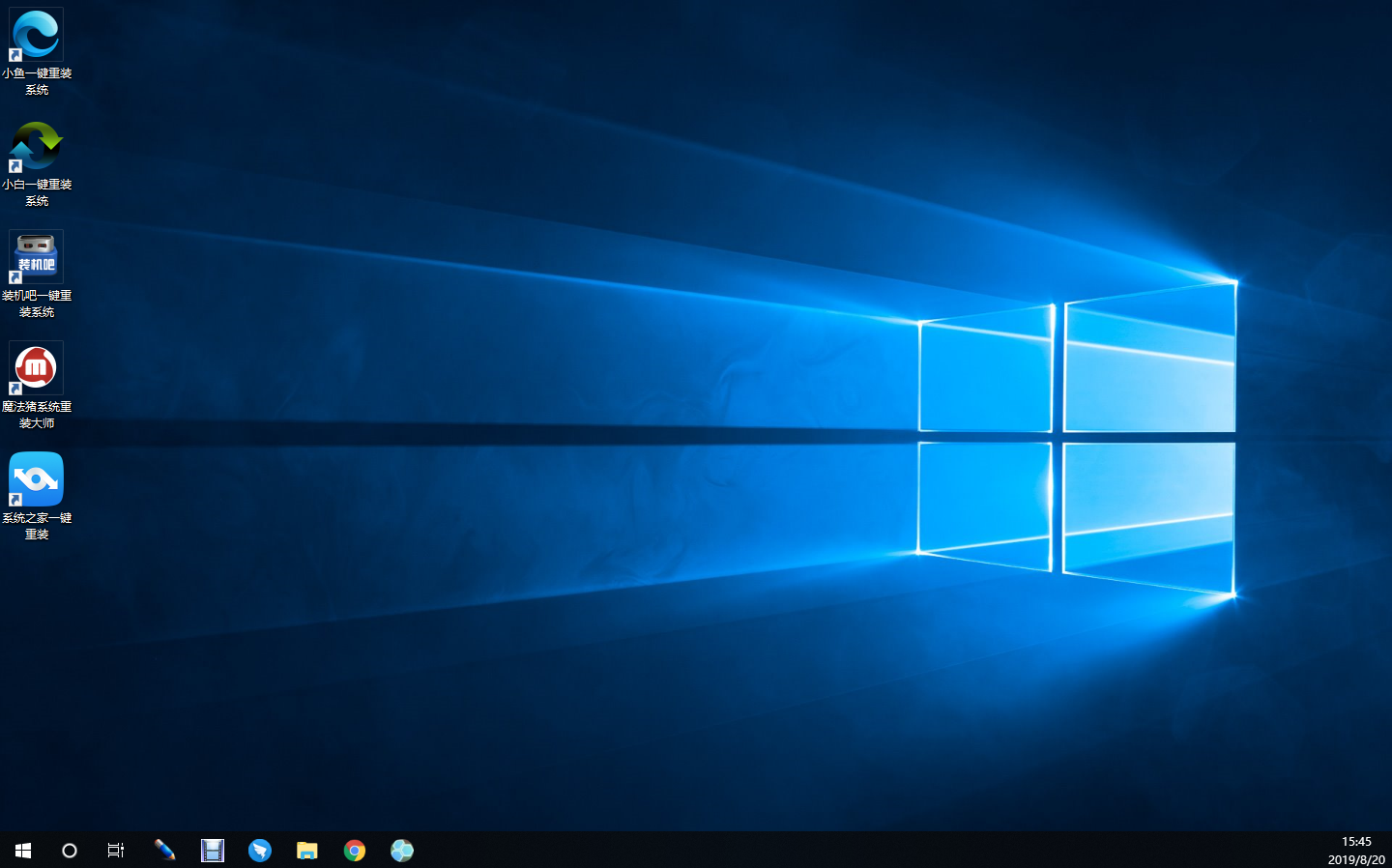This screenshot has height=868, width=1392.
Task: Open Task View from the taskbar
Action: tap(115, 850)
